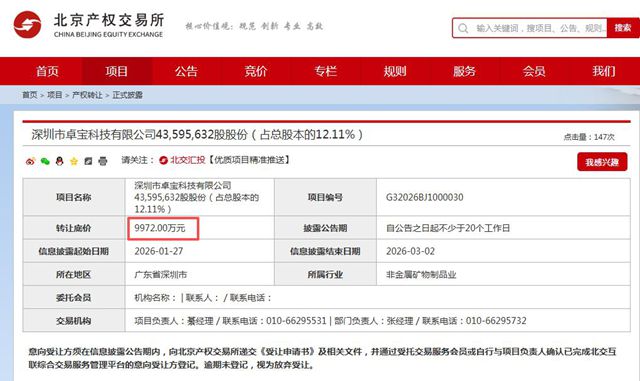Click the 转让底价 label cell
Viewport: 640px width, 381px height.
[74, 228]
